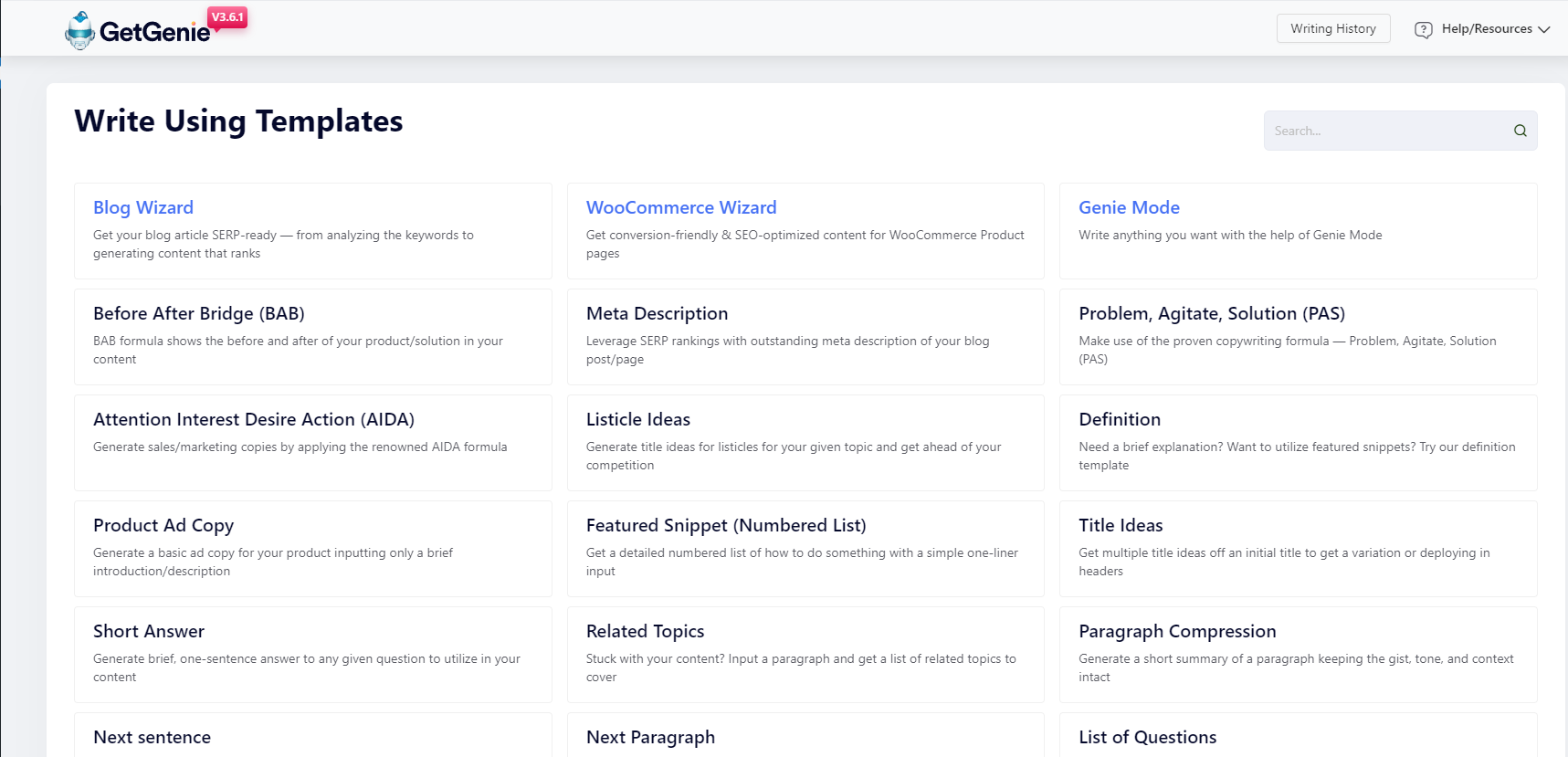The image size is (1568, 757).
Task: Select the Paragraph Compression template
Action: click(x=1298, y=655)
